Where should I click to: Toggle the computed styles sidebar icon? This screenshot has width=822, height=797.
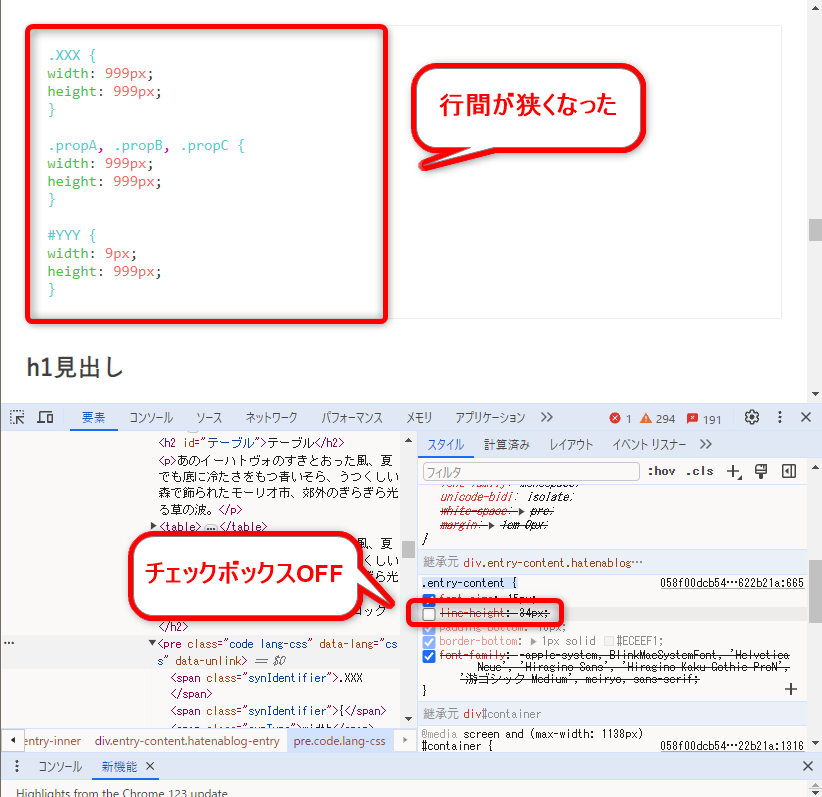pos(789,471)
